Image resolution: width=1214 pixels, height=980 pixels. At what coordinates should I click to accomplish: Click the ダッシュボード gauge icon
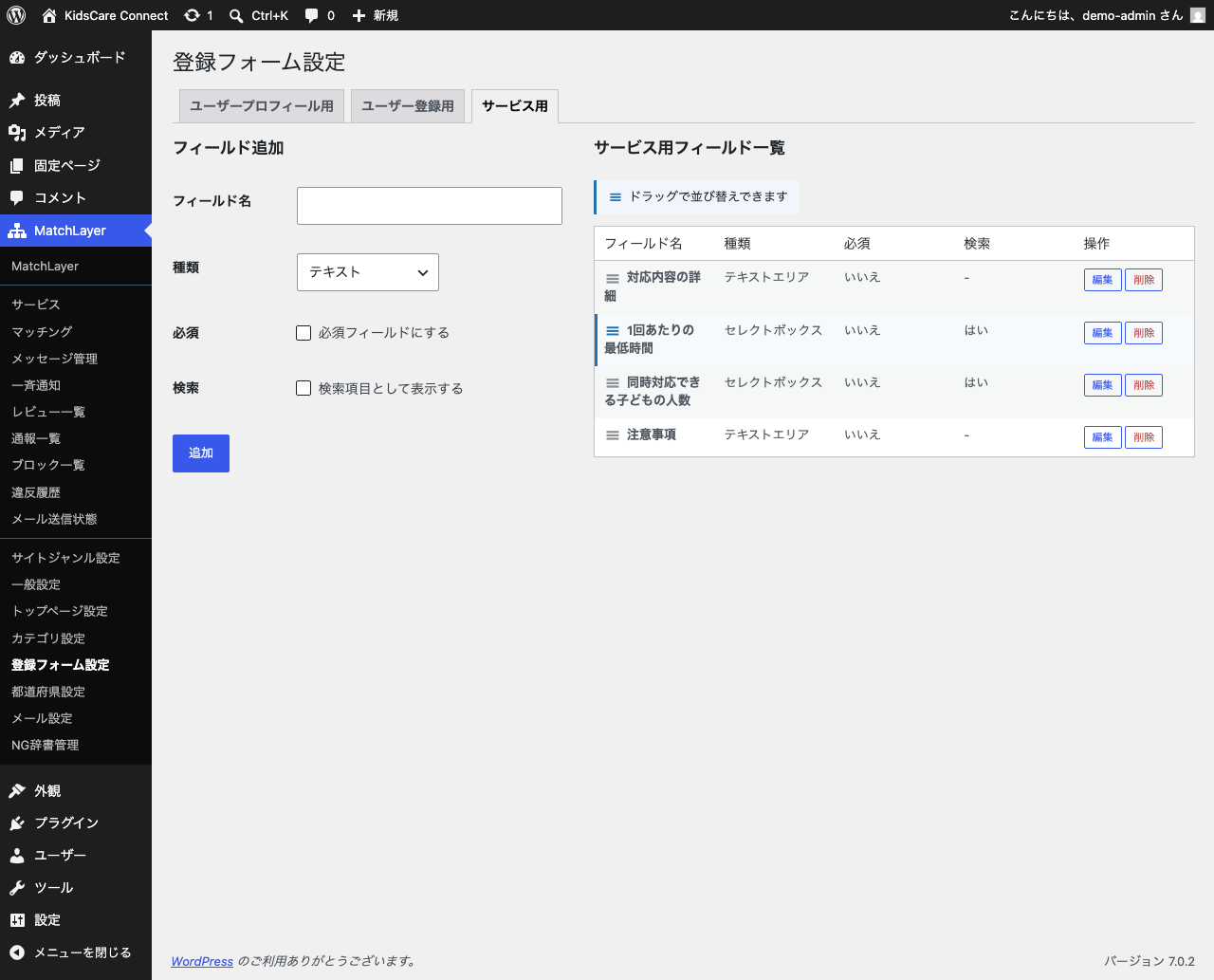(x=17, y=58)
